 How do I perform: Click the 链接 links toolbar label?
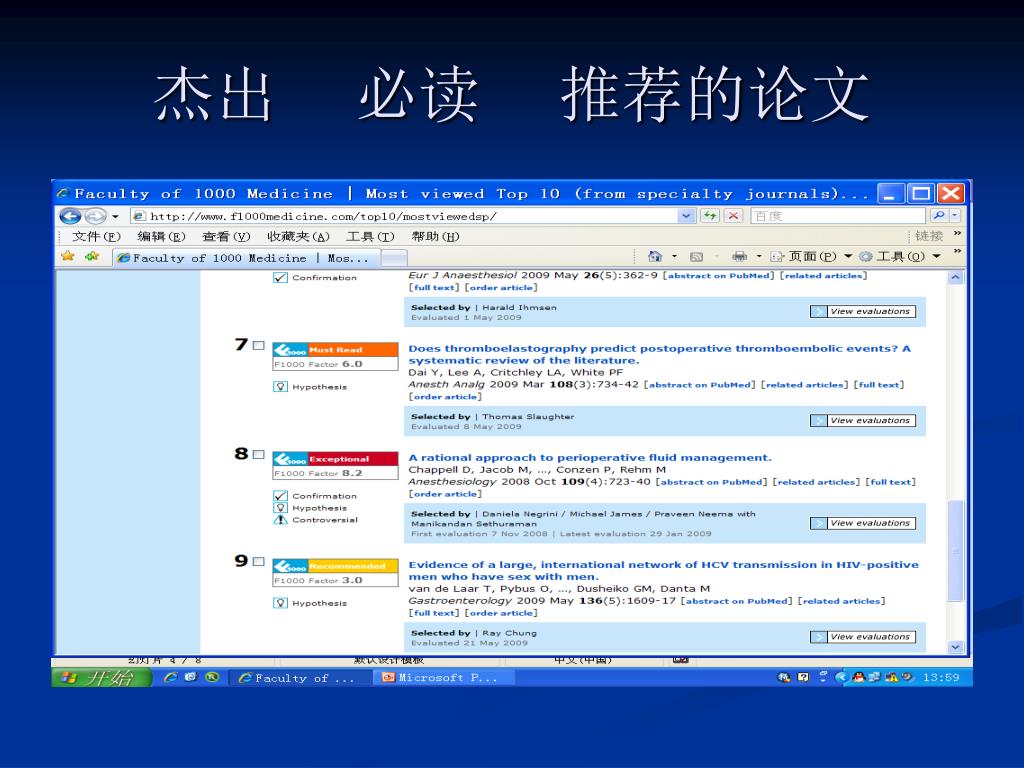point(929,236)
